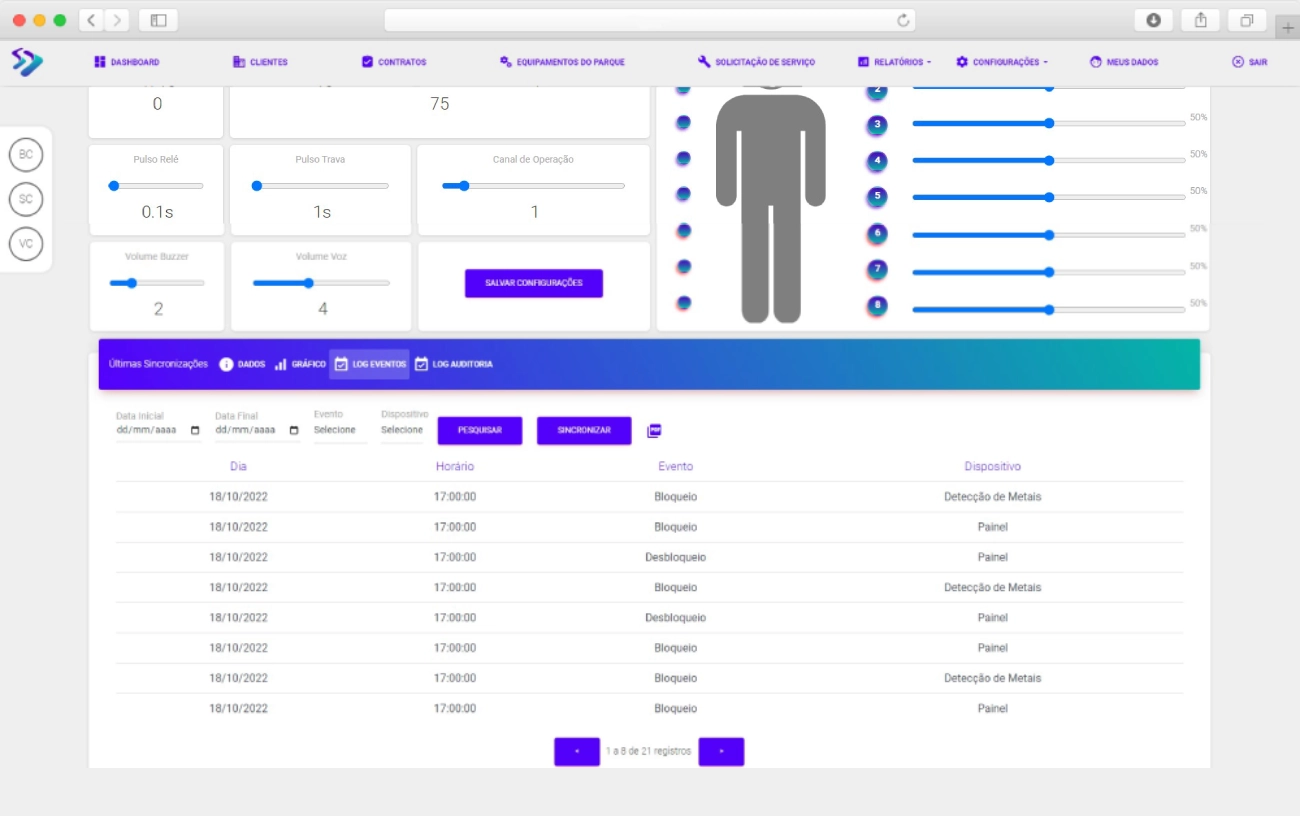Select the VC circle icon
This screenshot has width=1300, height=816.
pyautogui.click(x=26, y=243)
